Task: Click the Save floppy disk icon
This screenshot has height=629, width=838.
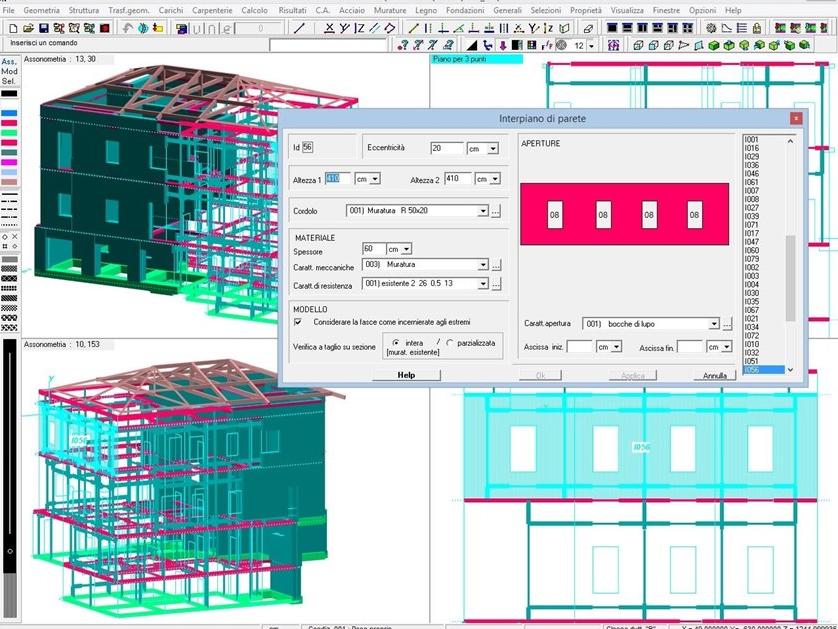Action: [x=42, y=28]
